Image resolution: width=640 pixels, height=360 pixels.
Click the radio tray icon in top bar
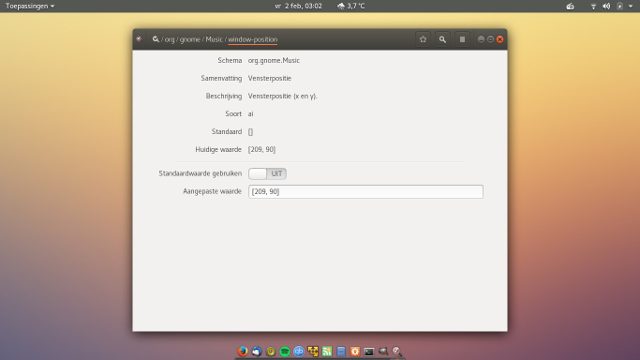(570, 6)
